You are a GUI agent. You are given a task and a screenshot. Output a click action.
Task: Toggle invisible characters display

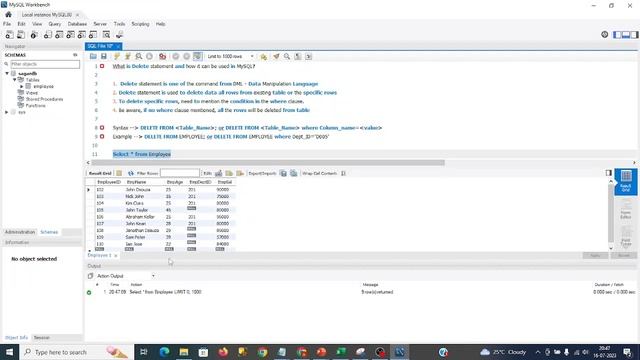coord(298,56)
